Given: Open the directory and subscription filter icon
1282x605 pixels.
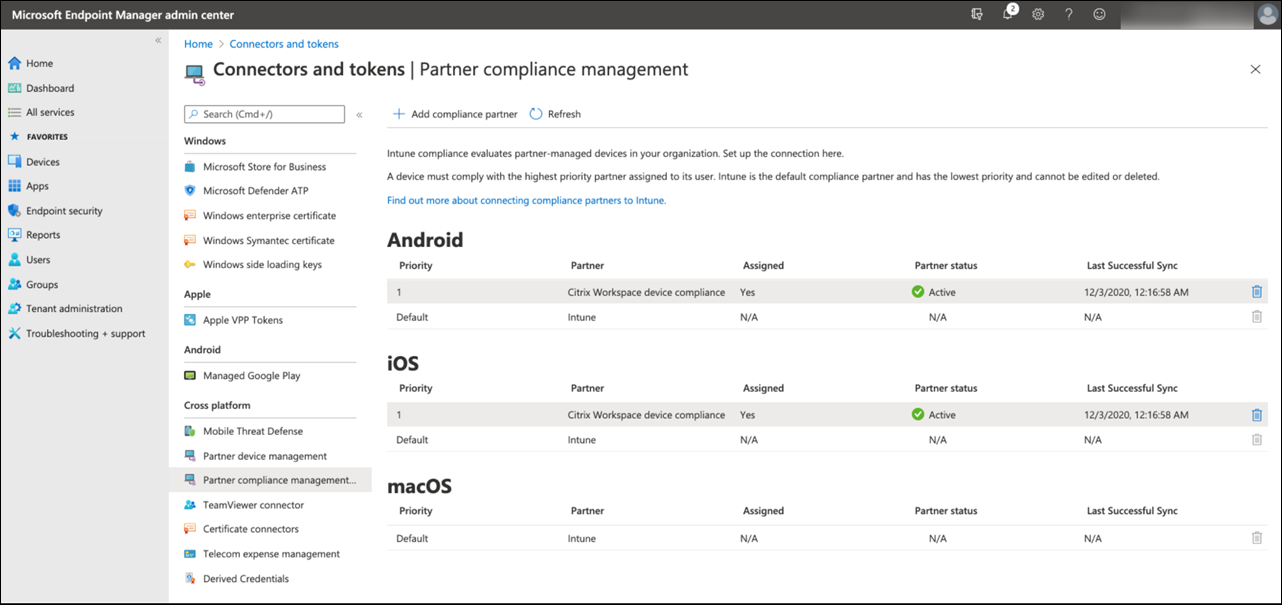Looking at the screenshot, I should tap(977, 14).
